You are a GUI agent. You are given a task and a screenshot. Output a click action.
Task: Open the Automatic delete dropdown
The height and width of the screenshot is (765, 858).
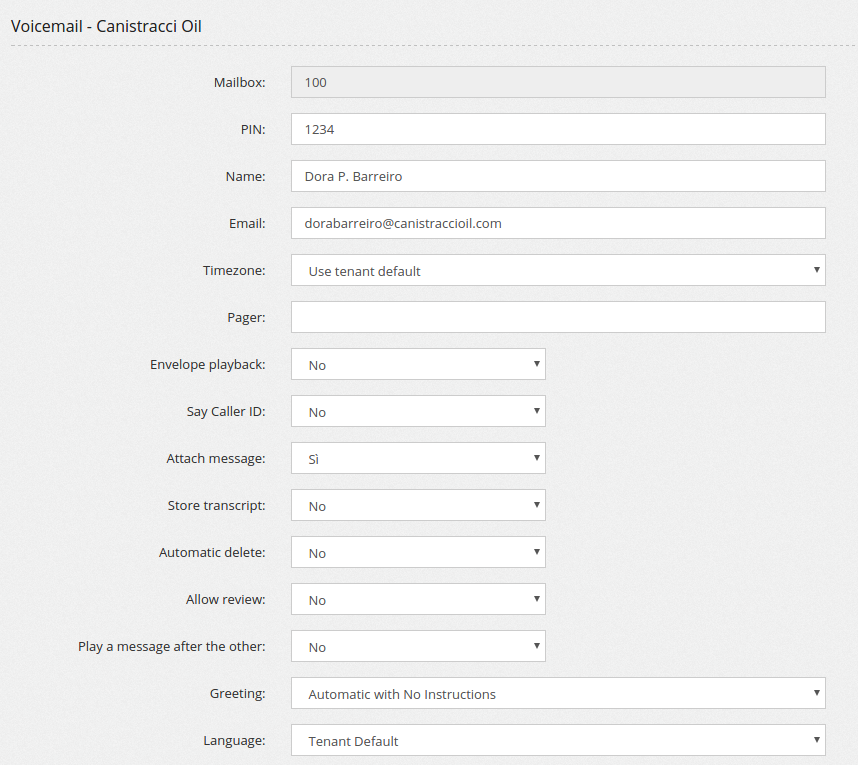click(418, 552)
